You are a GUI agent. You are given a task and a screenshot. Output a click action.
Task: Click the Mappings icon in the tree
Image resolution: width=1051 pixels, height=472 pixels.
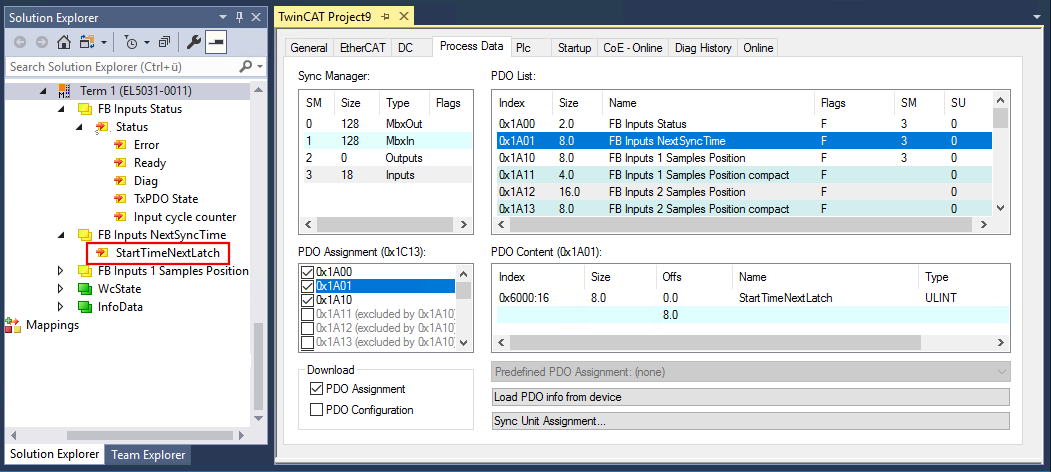pyautogui.click(x=13, y=325)
